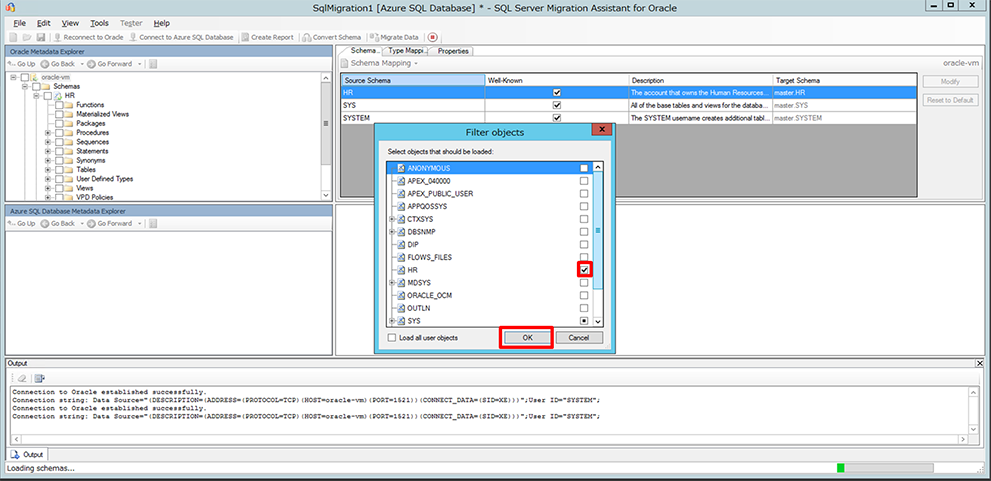Click OK in Filter objects dialog

click(527, 338)
